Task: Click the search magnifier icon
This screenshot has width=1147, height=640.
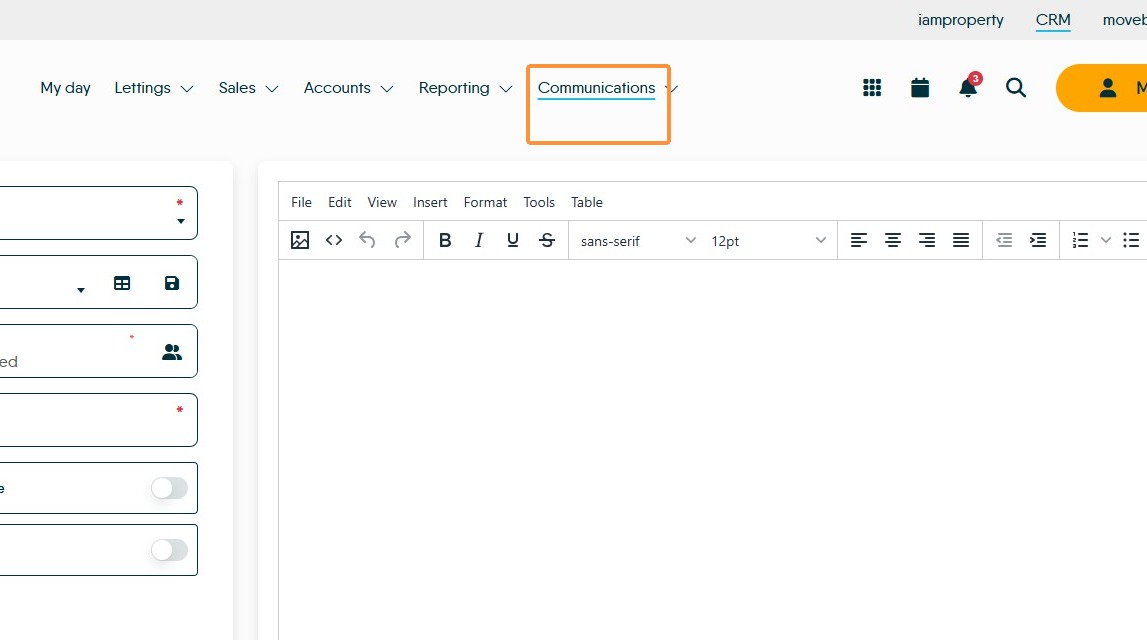Action: click(1015, 88)
